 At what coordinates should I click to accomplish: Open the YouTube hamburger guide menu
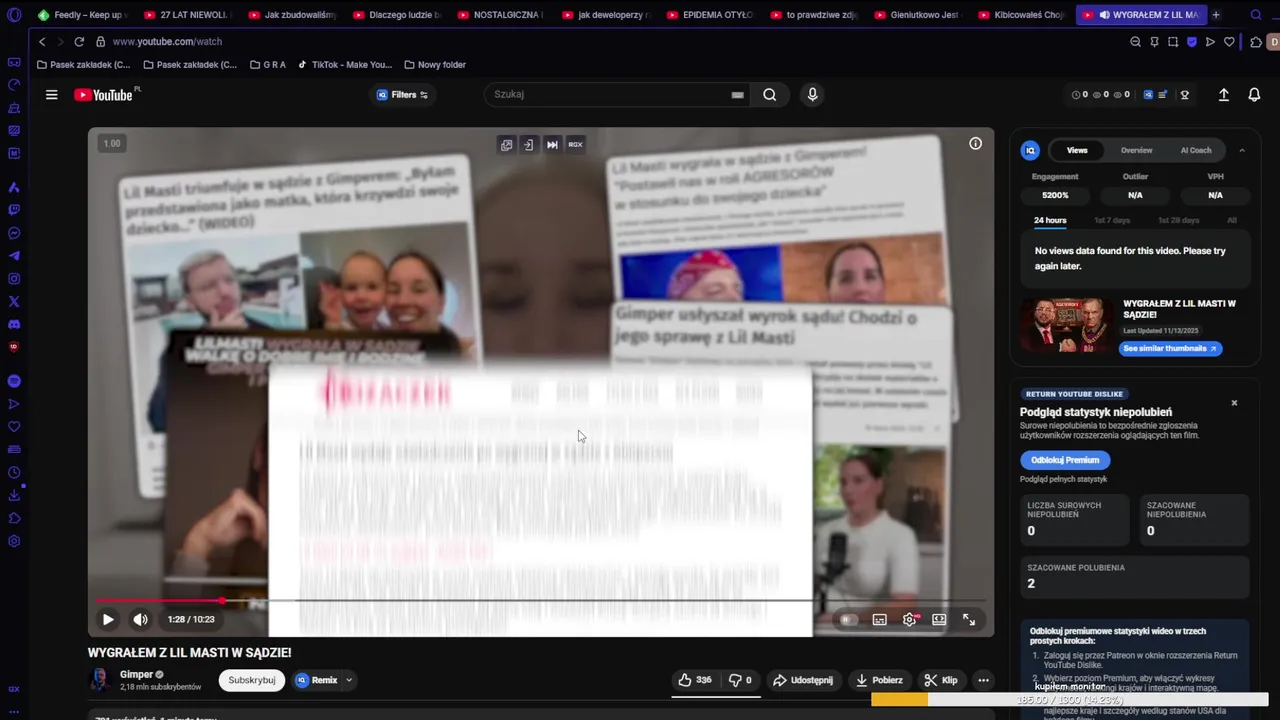tap(51, 95)
